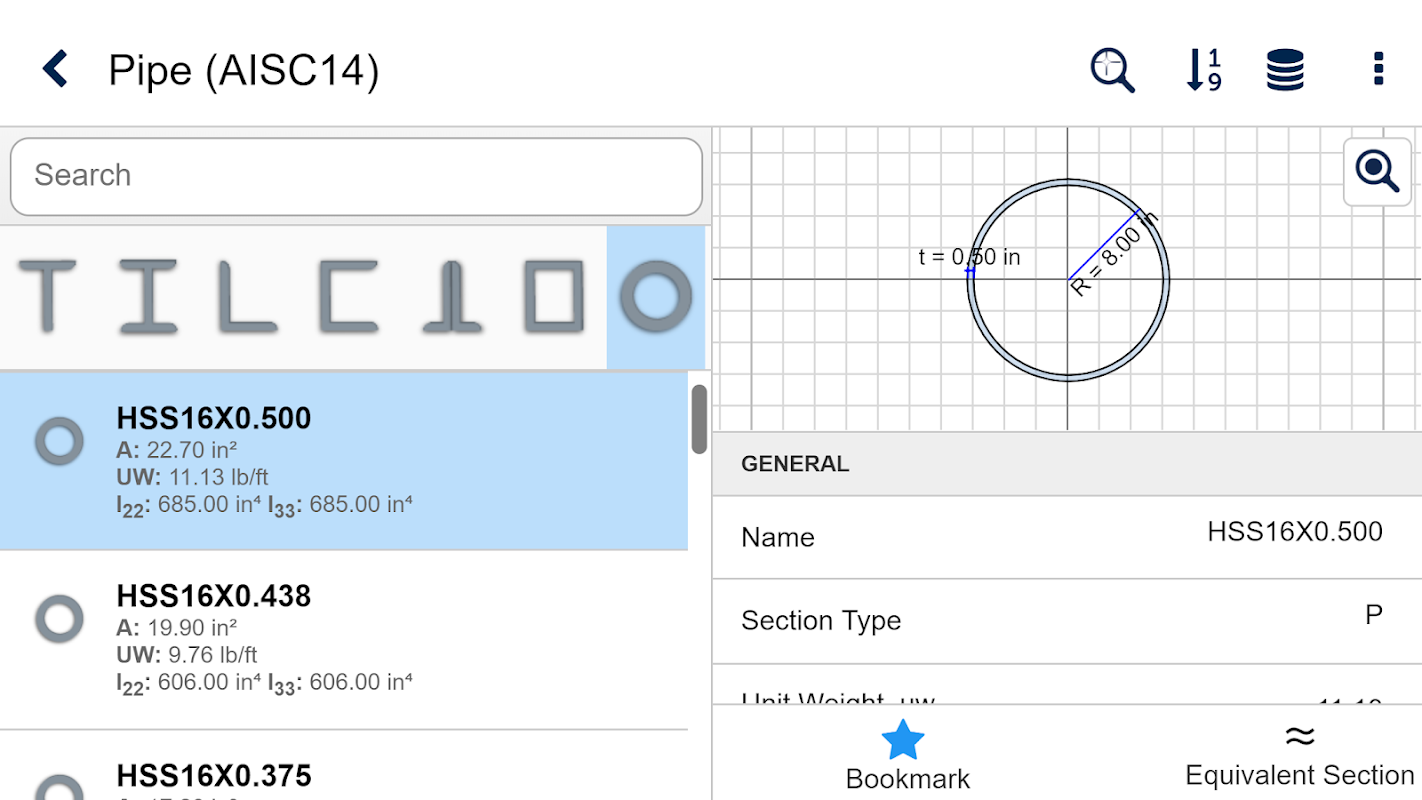Select the circular pipe section type
The image size is (1422, 800).
(x=656, y=297)
